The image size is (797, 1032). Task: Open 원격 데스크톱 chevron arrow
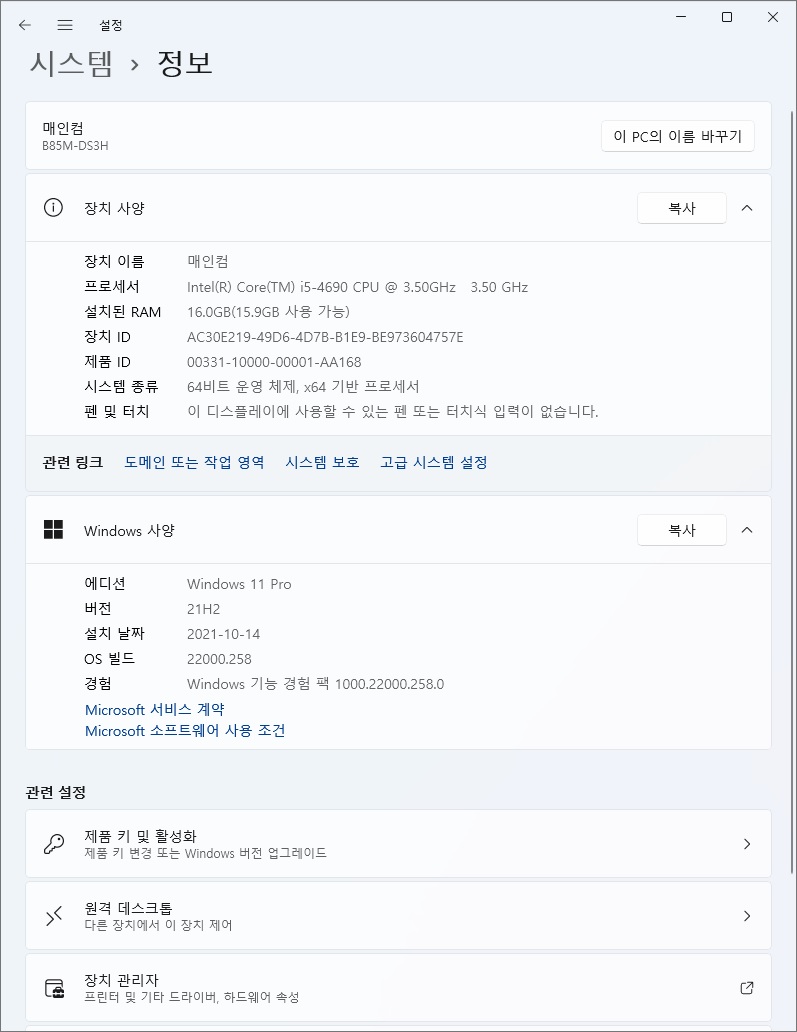click(x=747, y=916)
